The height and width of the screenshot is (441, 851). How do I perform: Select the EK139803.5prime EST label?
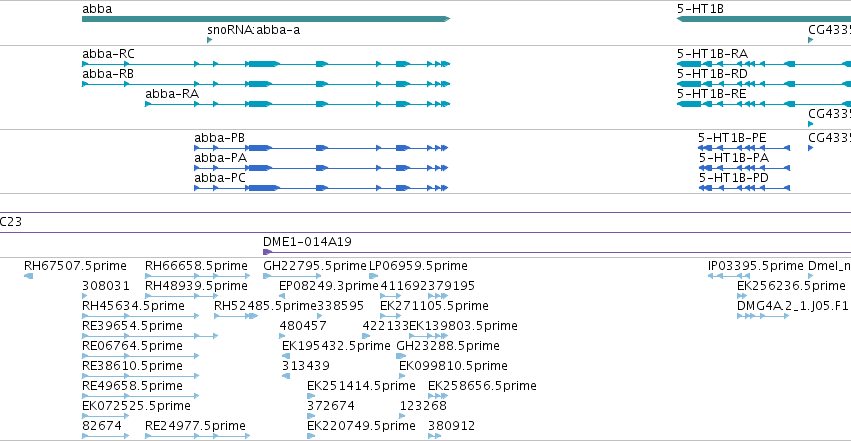tap(463, 326)
